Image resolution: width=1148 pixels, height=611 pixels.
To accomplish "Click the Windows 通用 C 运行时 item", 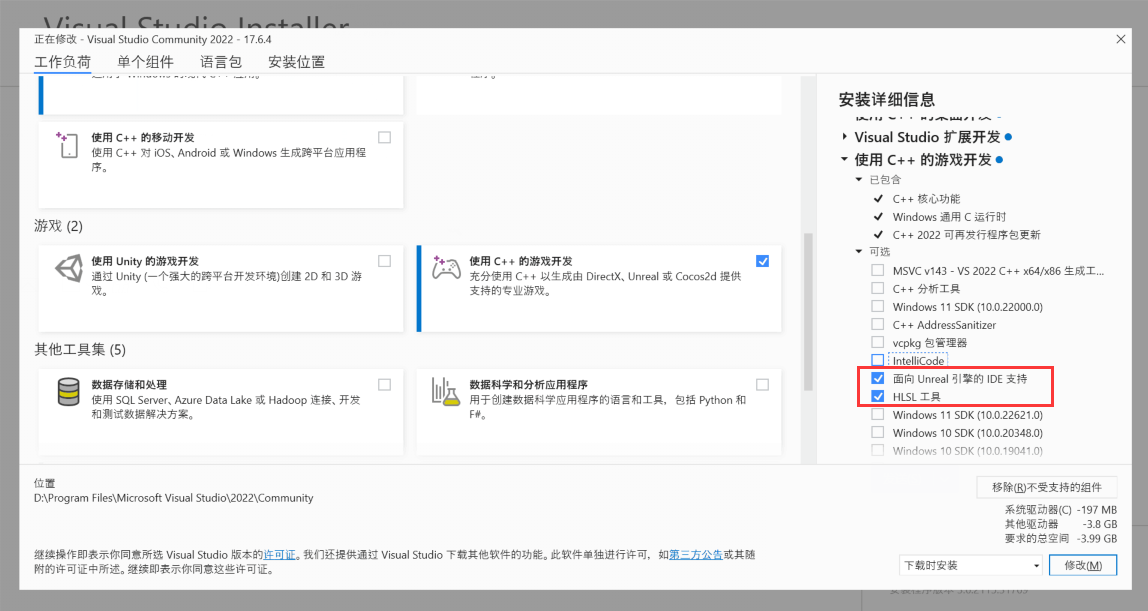I will pos(949,217).
